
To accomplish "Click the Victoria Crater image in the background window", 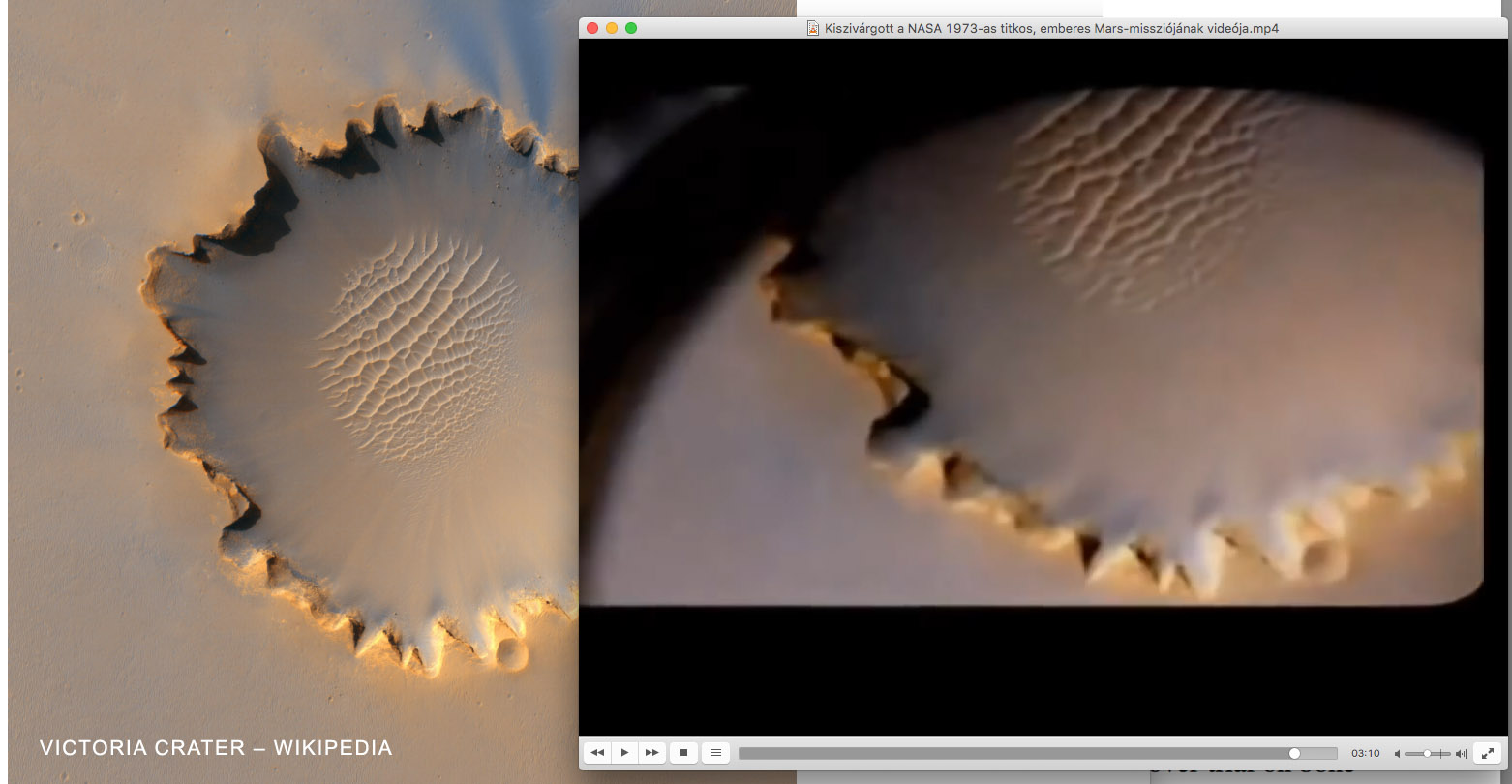I will point(293,392).
